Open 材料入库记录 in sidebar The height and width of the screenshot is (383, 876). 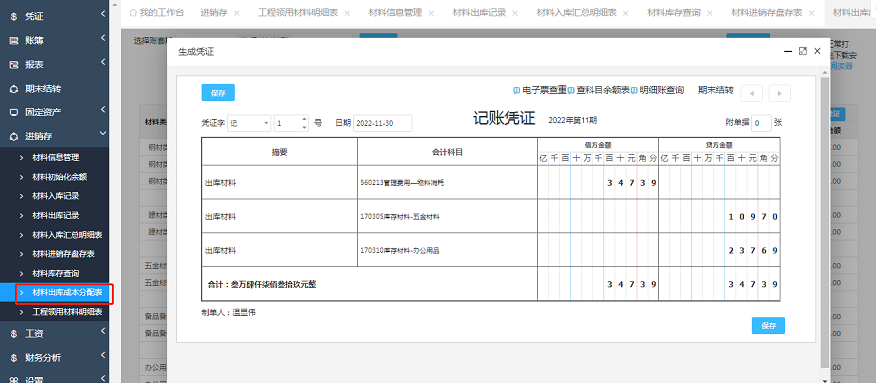coord(56,196)
